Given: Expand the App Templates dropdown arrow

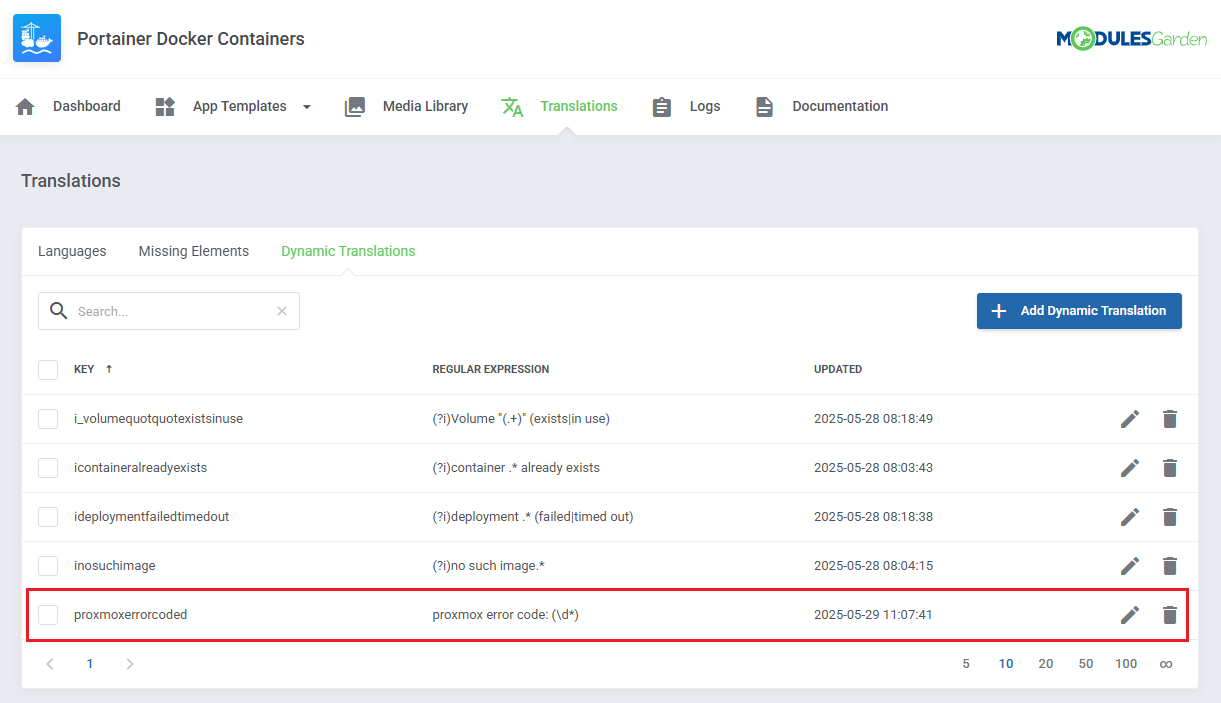Looking at the screenshot, I should pos(306,107).
